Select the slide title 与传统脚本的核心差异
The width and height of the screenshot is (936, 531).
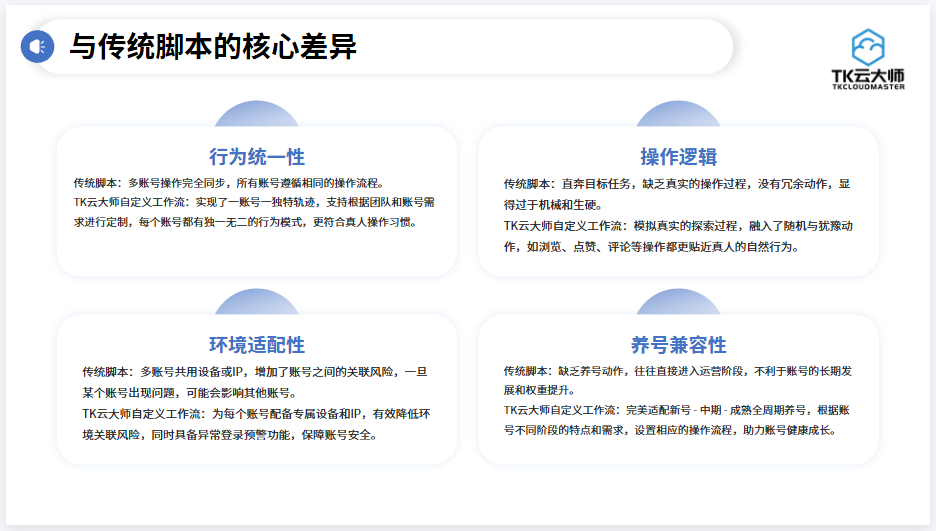pos(213,47)
